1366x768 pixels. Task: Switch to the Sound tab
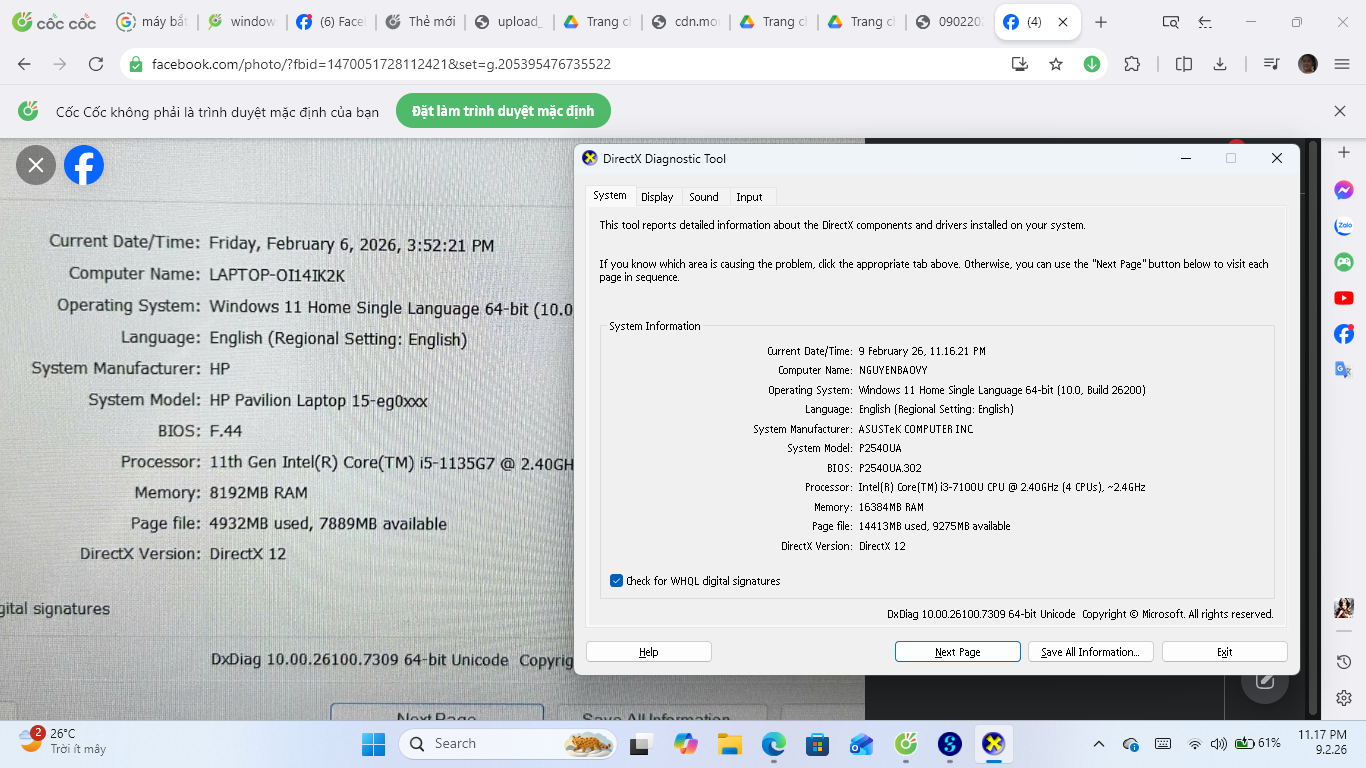pos(703,196)
